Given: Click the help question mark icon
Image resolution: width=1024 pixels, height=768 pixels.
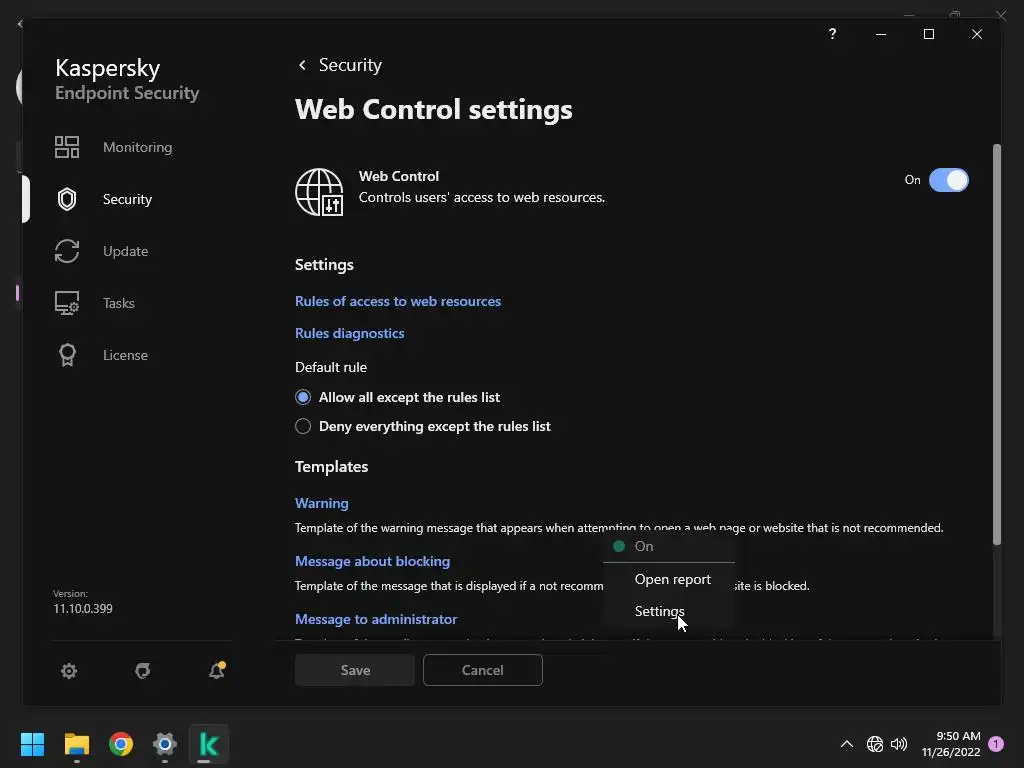Looking at the screenshot, I should point(832,34).
